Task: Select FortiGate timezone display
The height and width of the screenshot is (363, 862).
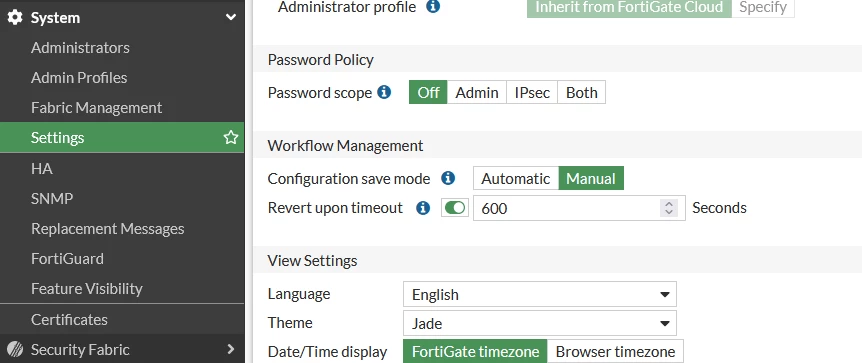Action: [x=476, y=351]
